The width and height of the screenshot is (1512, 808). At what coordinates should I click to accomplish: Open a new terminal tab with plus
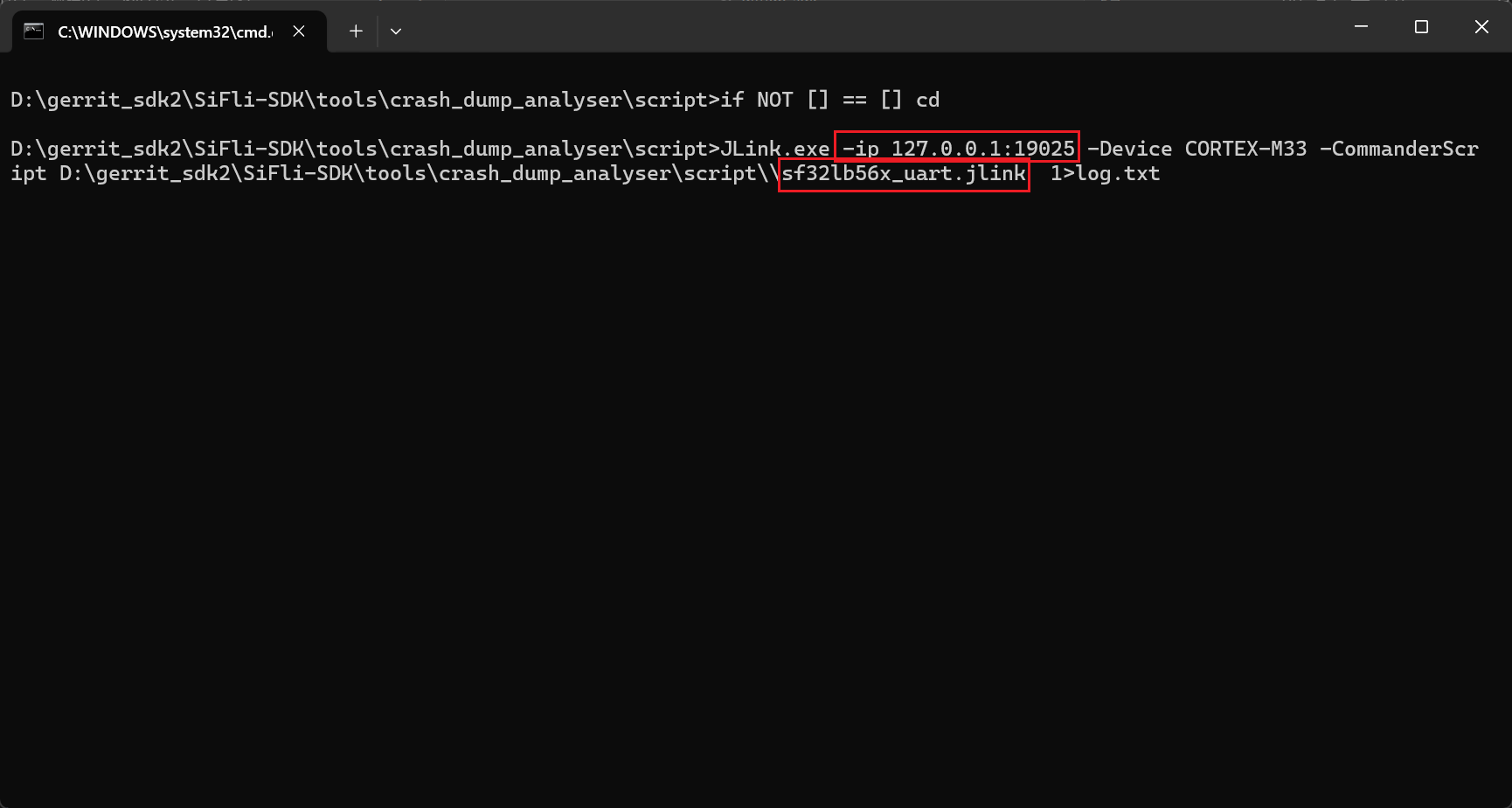(356, 31)
